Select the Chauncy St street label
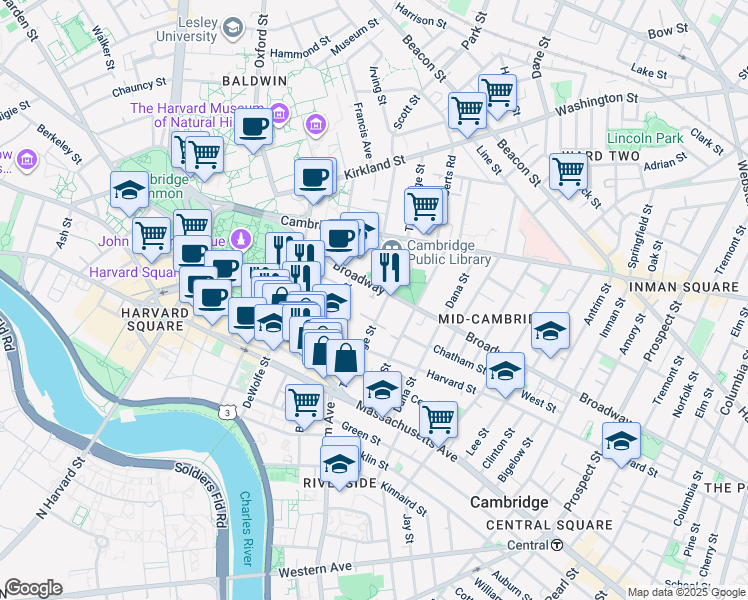Image resolution: width=748 pixels, height=600 pixels. pos(139,87)
